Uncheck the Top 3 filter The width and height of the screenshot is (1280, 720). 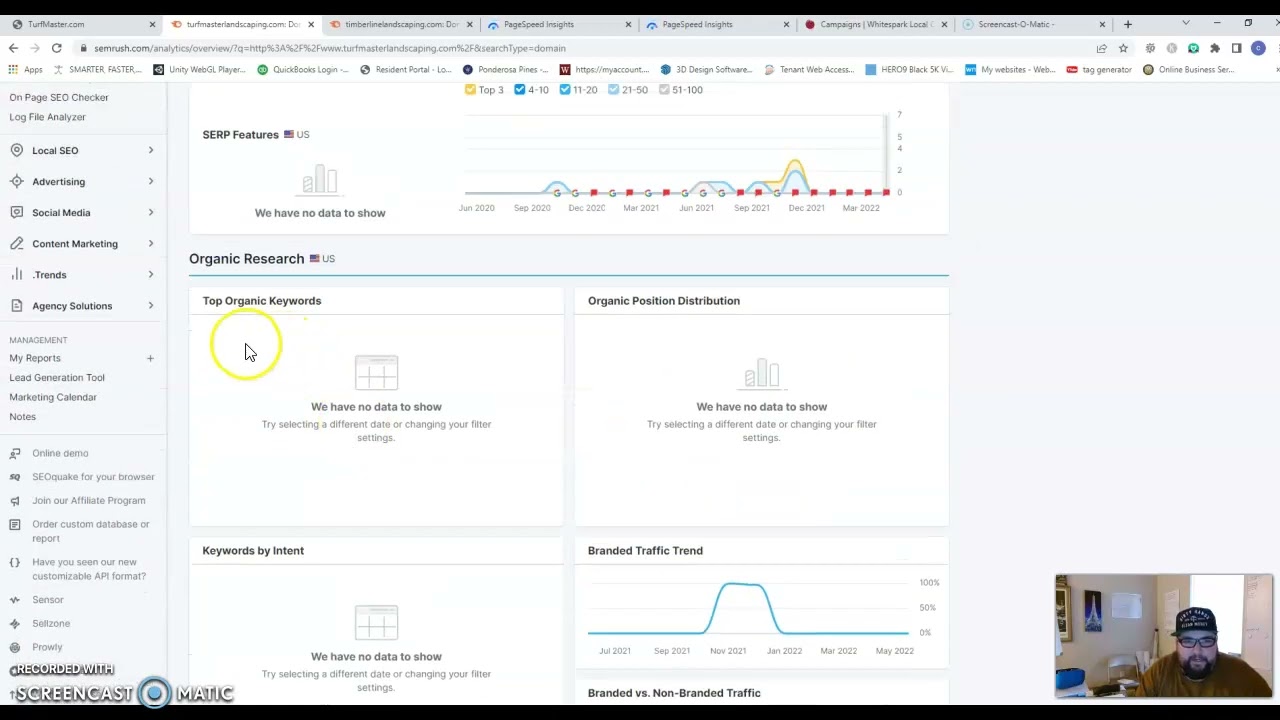tap(470, 89)
